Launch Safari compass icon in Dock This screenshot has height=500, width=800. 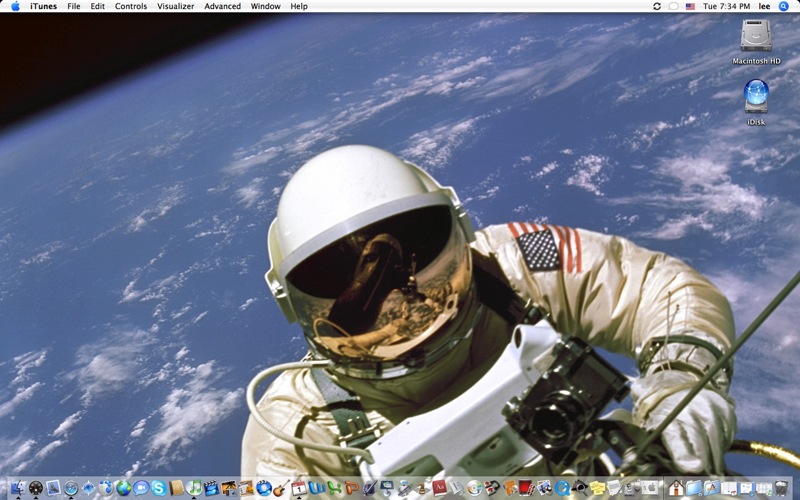click(x=71, y=488)
